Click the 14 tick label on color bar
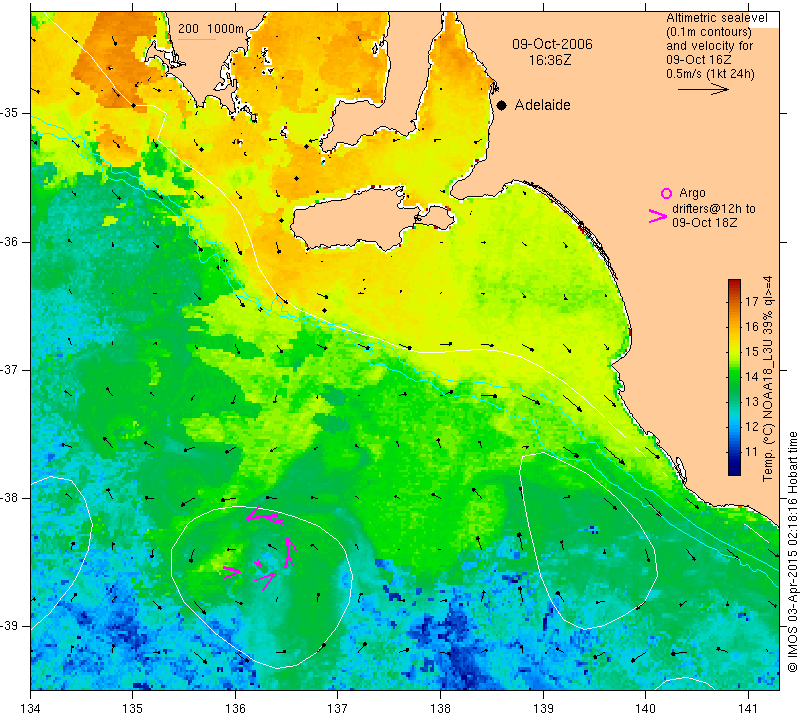800x720 pixels. 752,377
